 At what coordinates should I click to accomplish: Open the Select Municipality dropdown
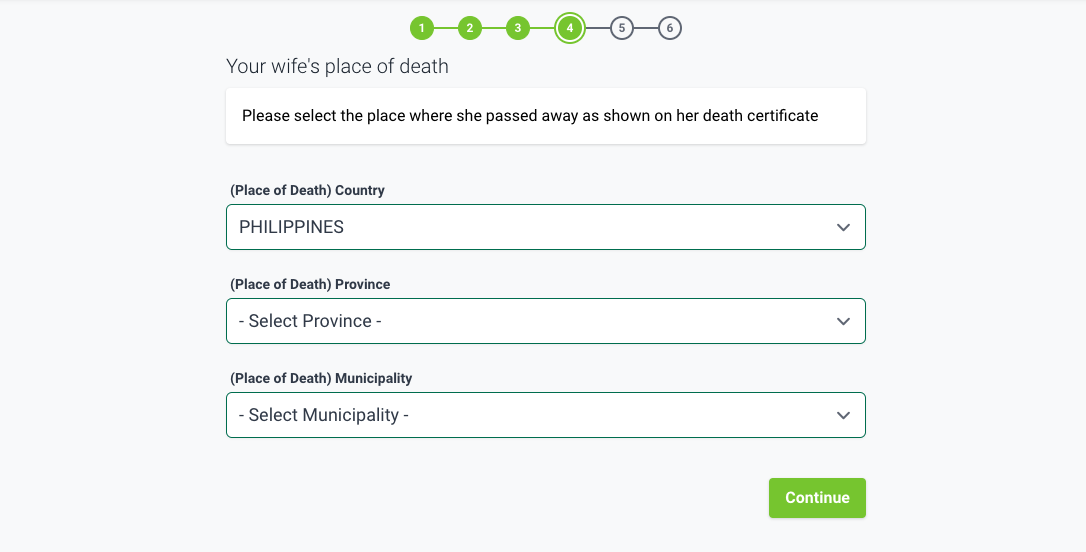(530, 415)
